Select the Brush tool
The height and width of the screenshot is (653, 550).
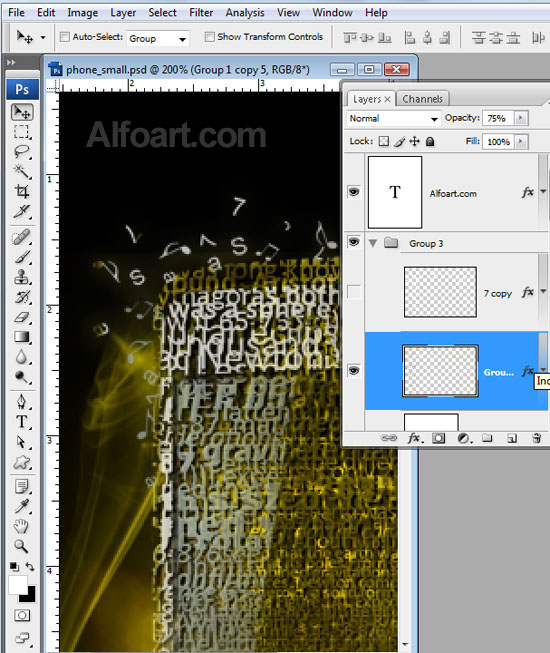tap(21, 257)
